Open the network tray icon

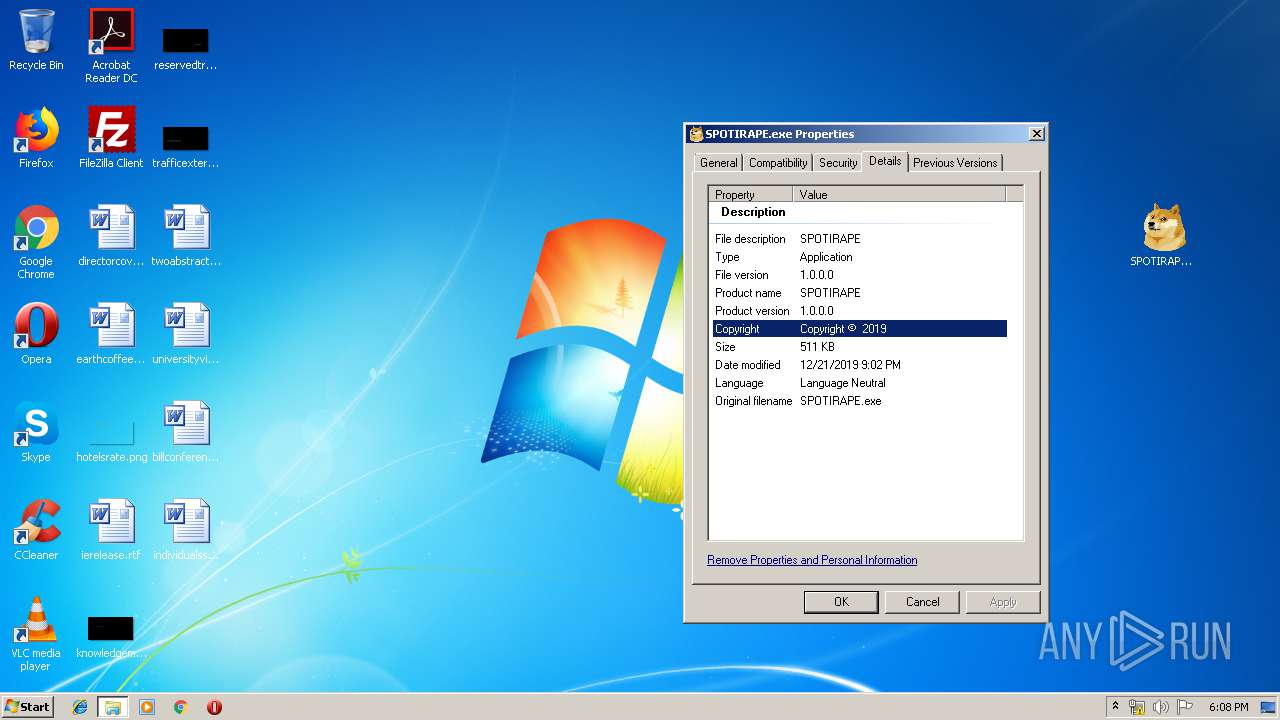(1137, 707)
